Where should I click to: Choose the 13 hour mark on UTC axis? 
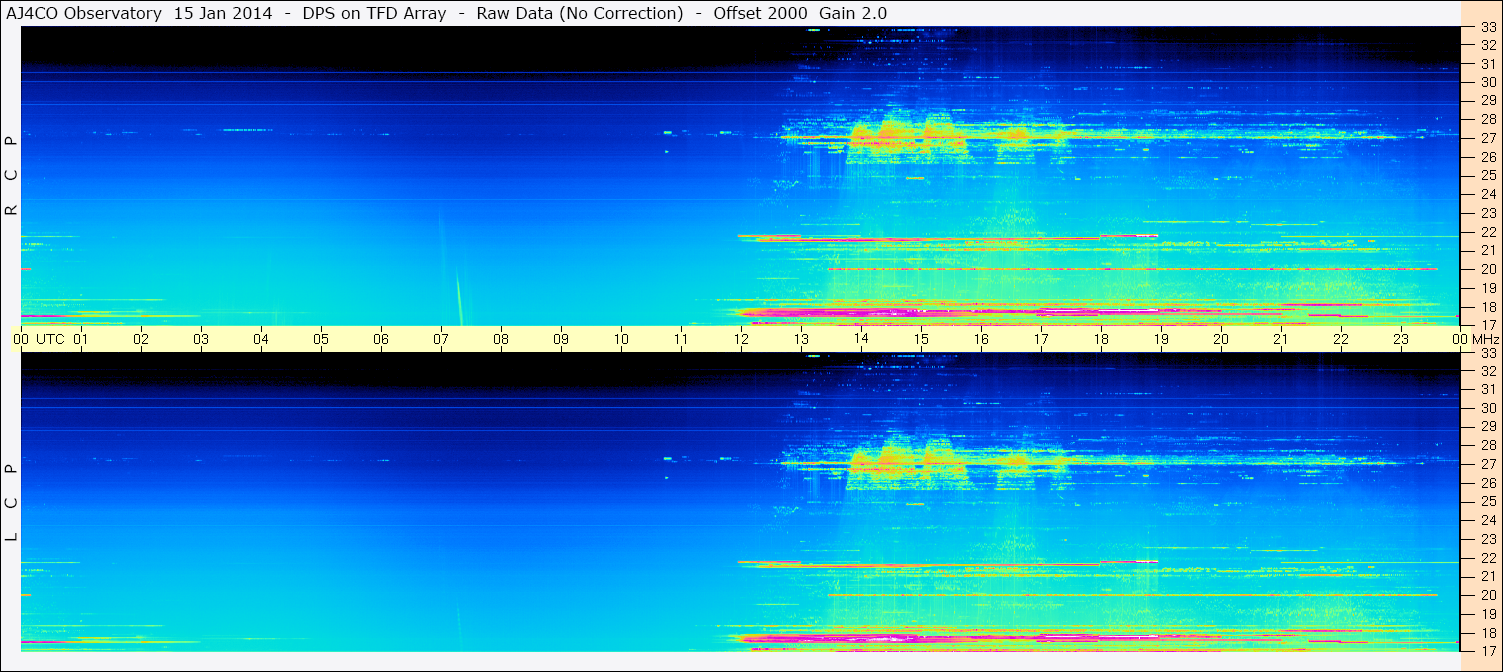coord(801,339)
